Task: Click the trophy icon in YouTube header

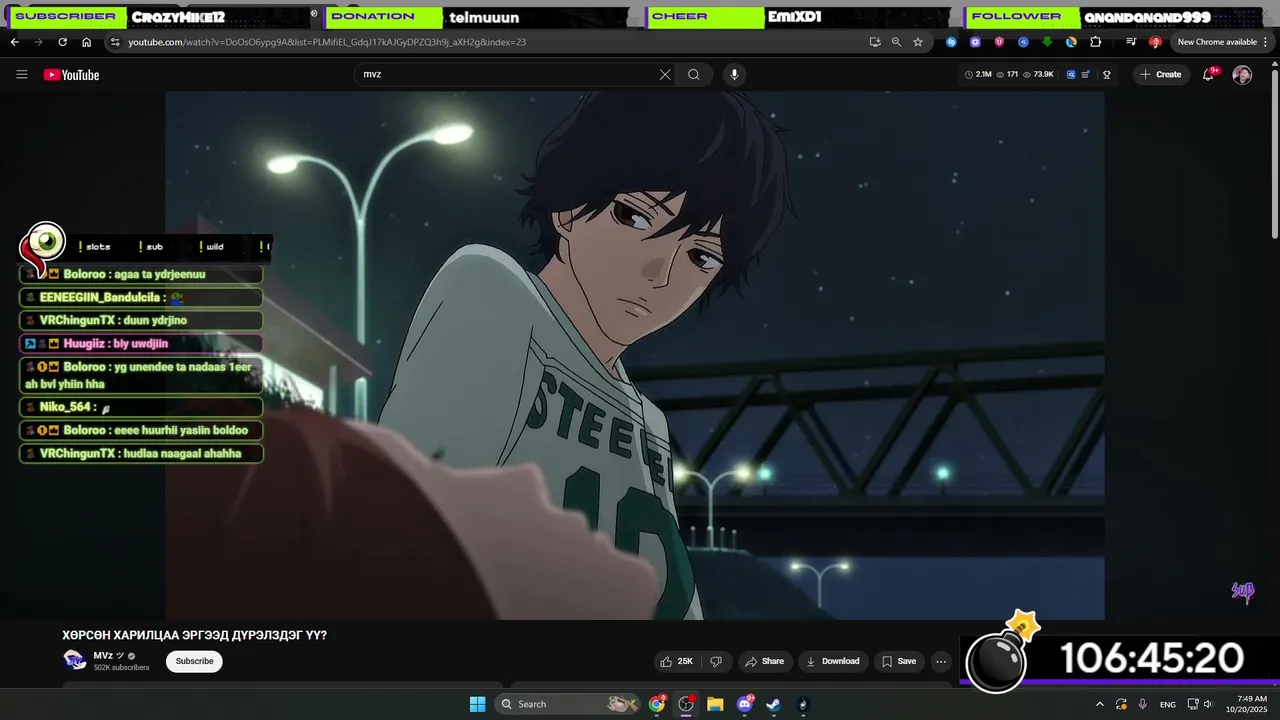Action: coord(1107,75)
